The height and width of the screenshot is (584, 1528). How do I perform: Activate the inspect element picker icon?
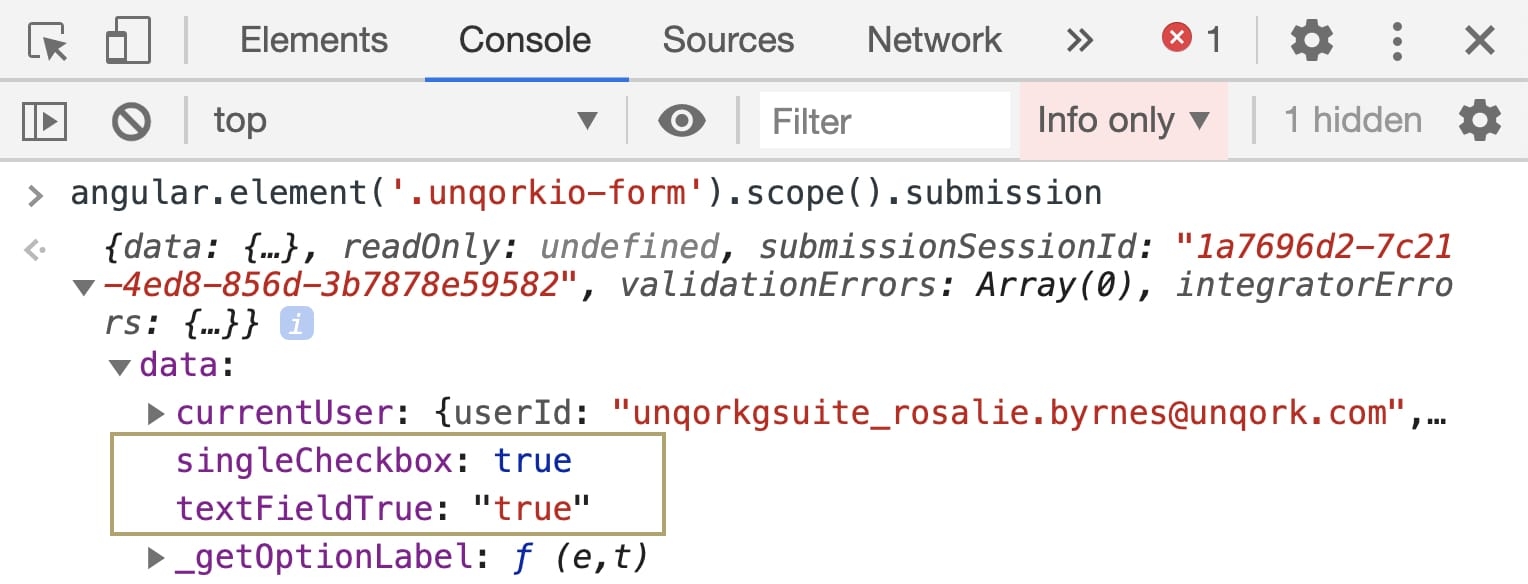tap(48, 41)
